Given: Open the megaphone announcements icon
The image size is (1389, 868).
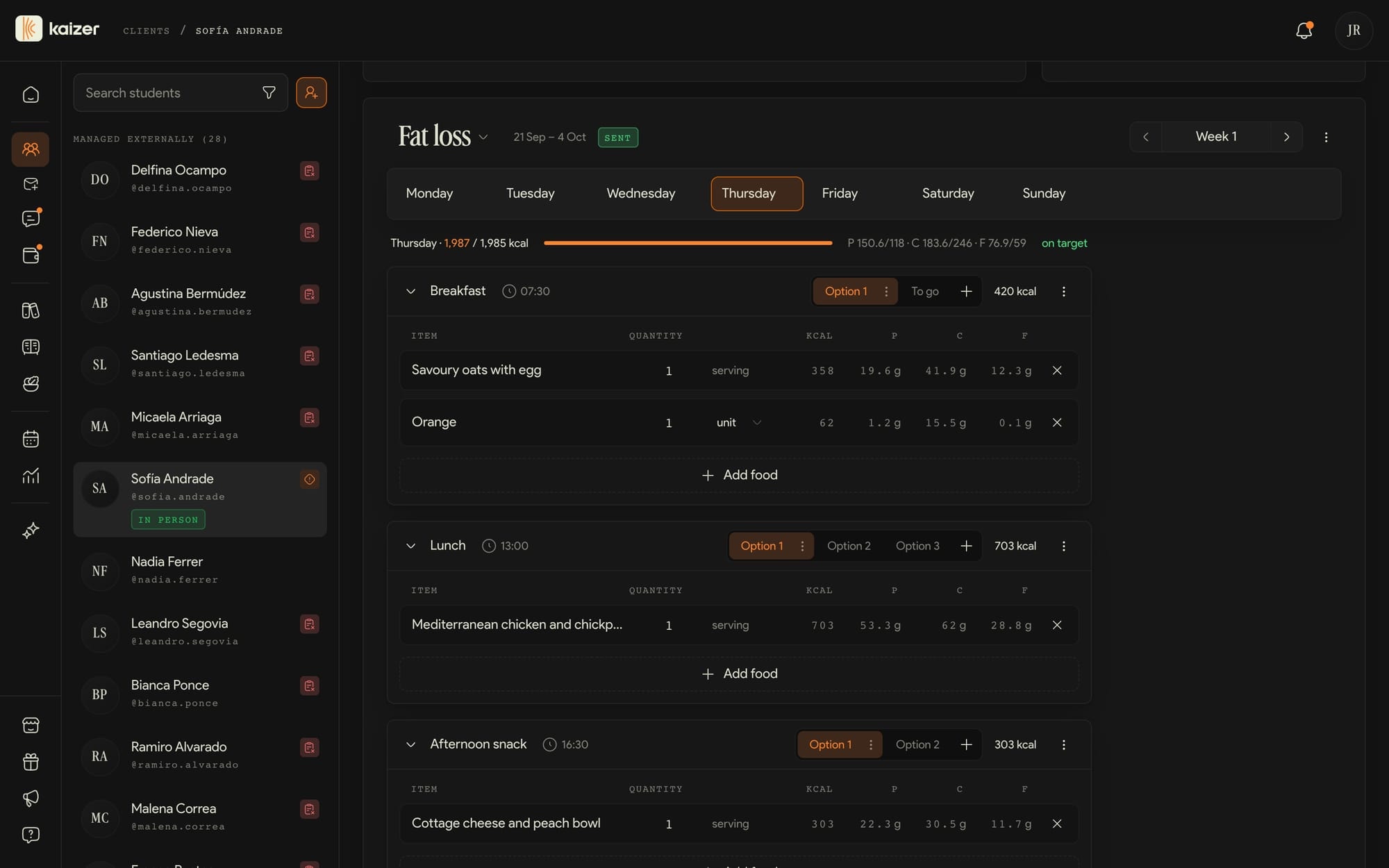Looking at the screenshot, I should 31,799.
